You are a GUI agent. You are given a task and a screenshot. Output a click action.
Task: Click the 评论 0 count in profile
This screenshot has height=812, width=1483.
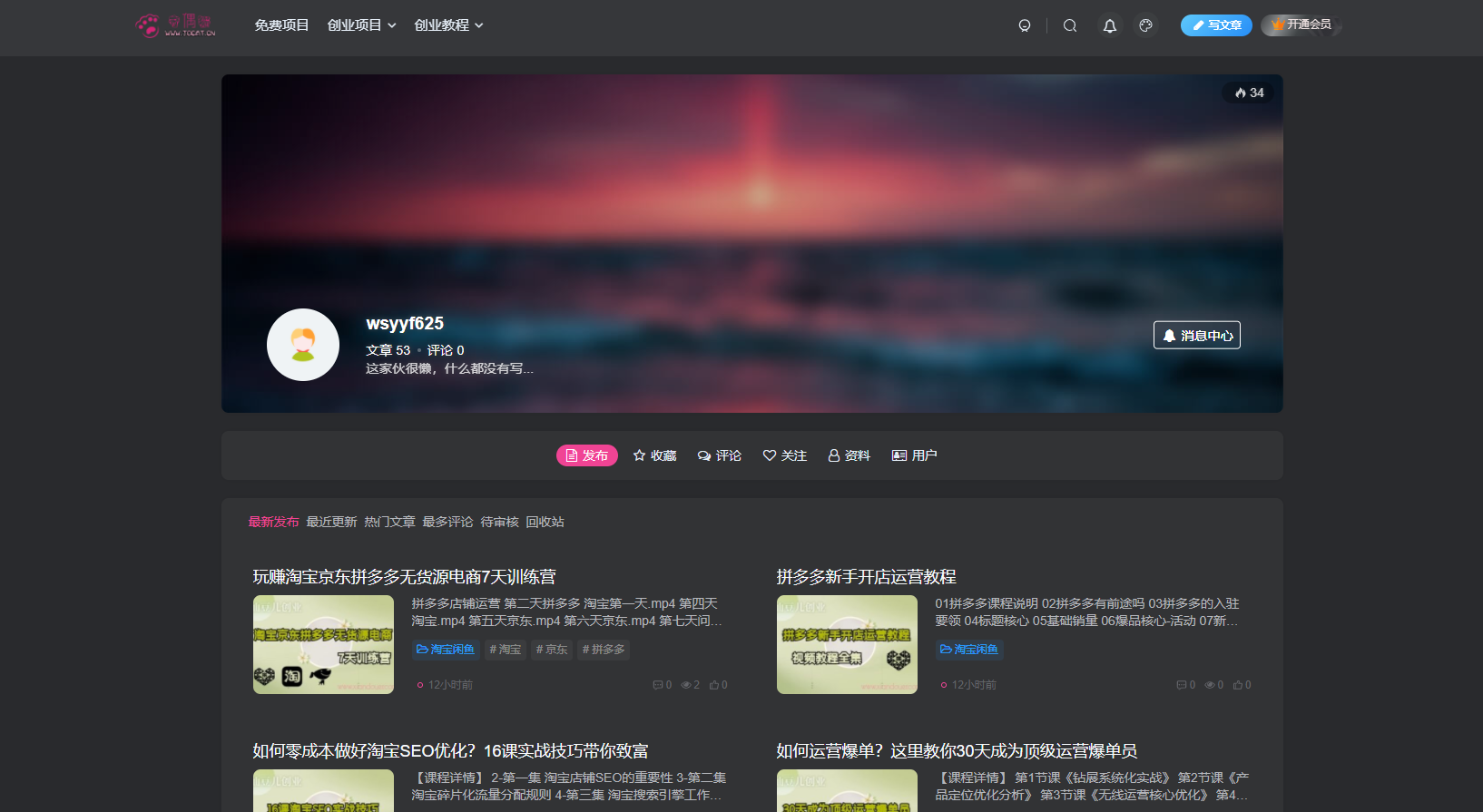(446, 350)
